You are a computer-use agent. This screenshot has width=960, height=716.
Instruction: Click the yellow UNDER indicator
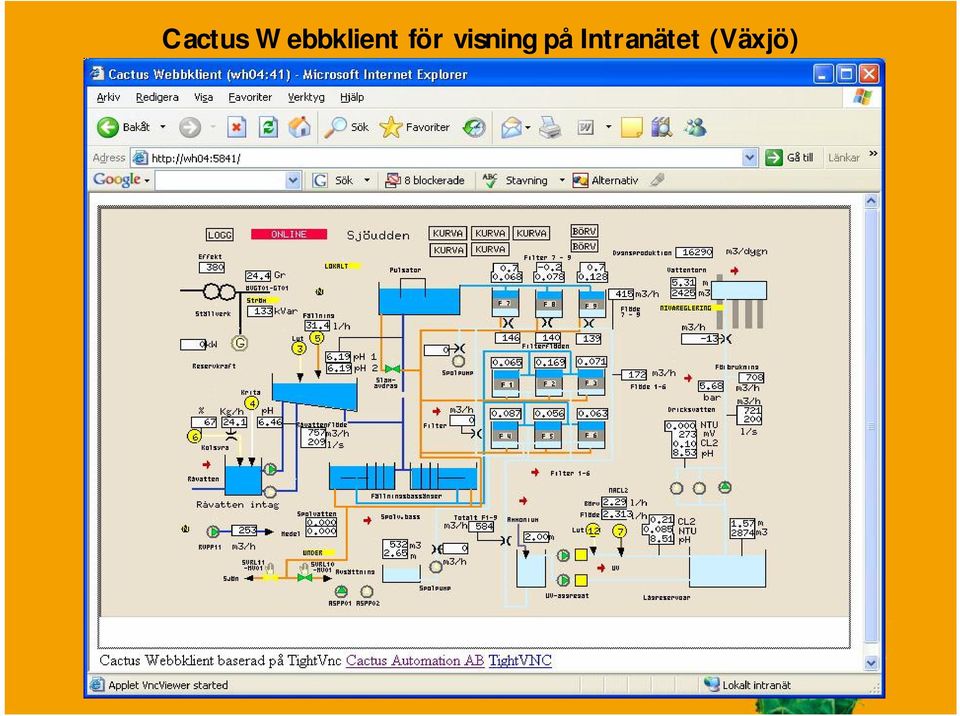[x=318, y=553]
